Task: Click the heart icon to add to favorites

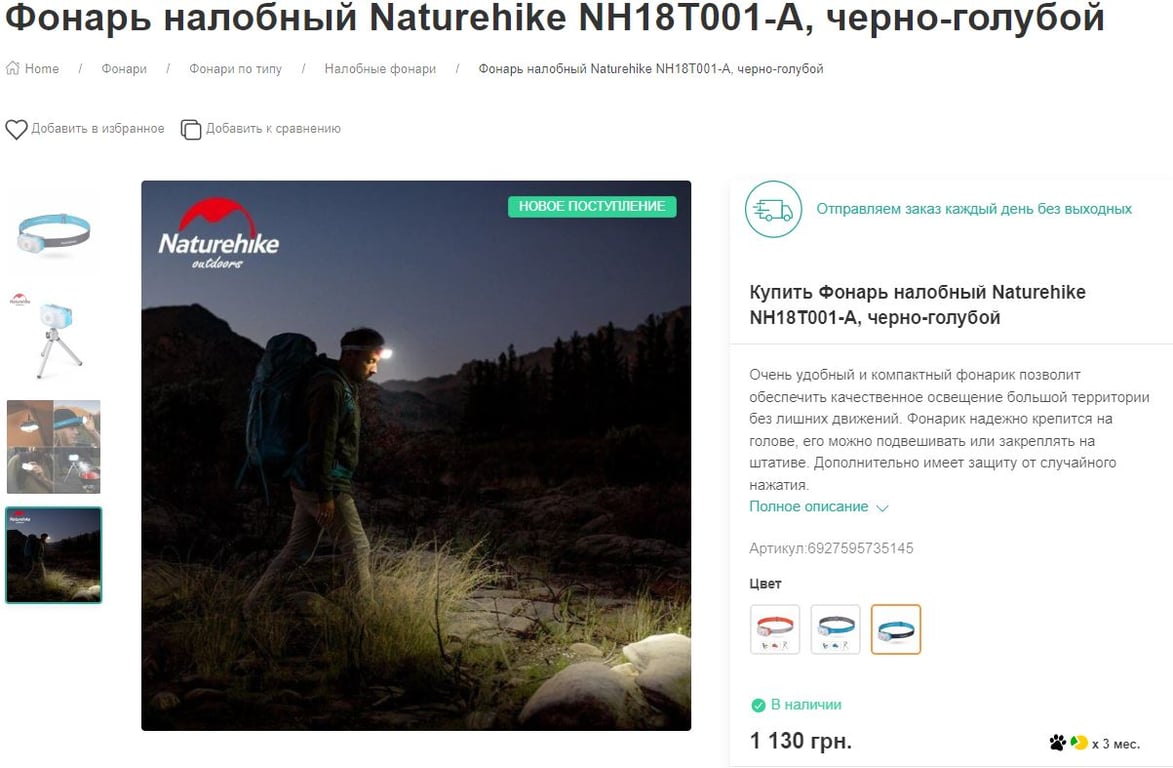Action: pyautogui.click(x=16, y=129)
